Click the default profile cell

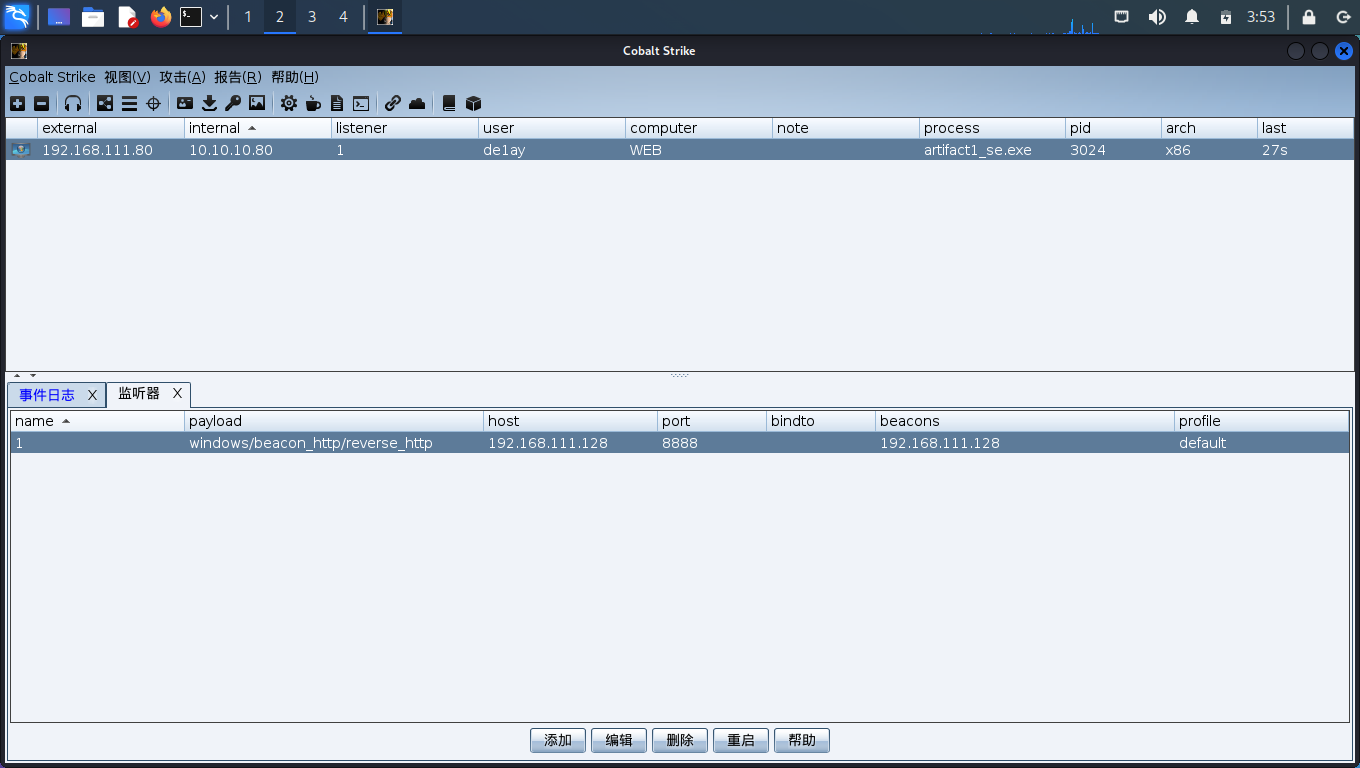pyautogui.click(x=1262, y=443)
